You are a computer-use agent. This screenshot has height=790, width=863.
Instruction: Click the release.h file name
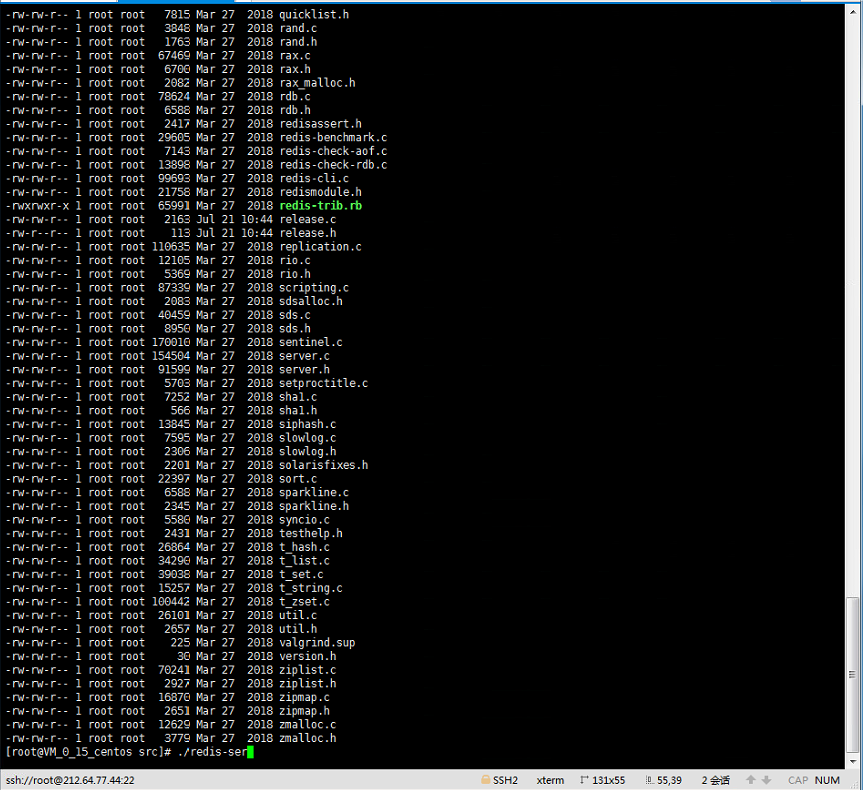click(x=307, y=233)
